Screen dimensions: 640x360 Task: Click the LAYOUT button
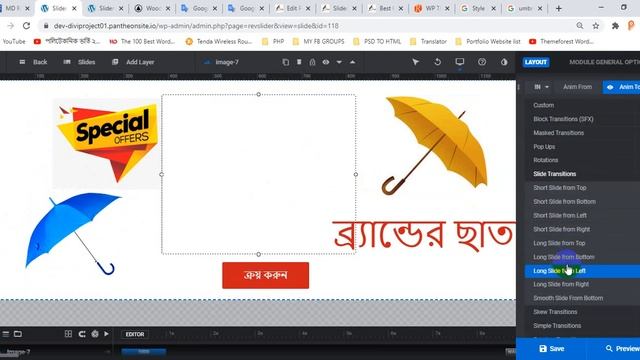pyautogui.click(x=536, y=62)
